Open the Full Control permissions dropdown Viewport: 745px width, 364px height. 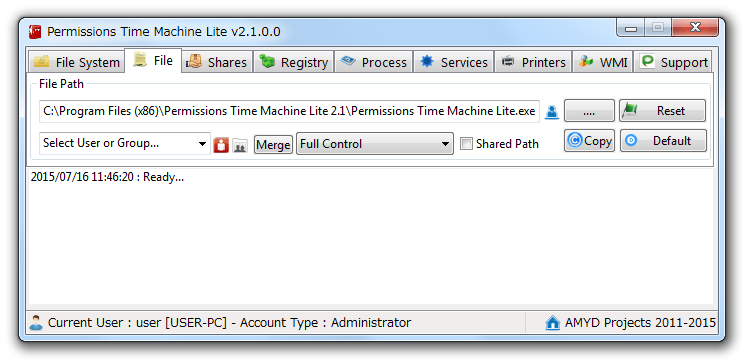(375, 144)
